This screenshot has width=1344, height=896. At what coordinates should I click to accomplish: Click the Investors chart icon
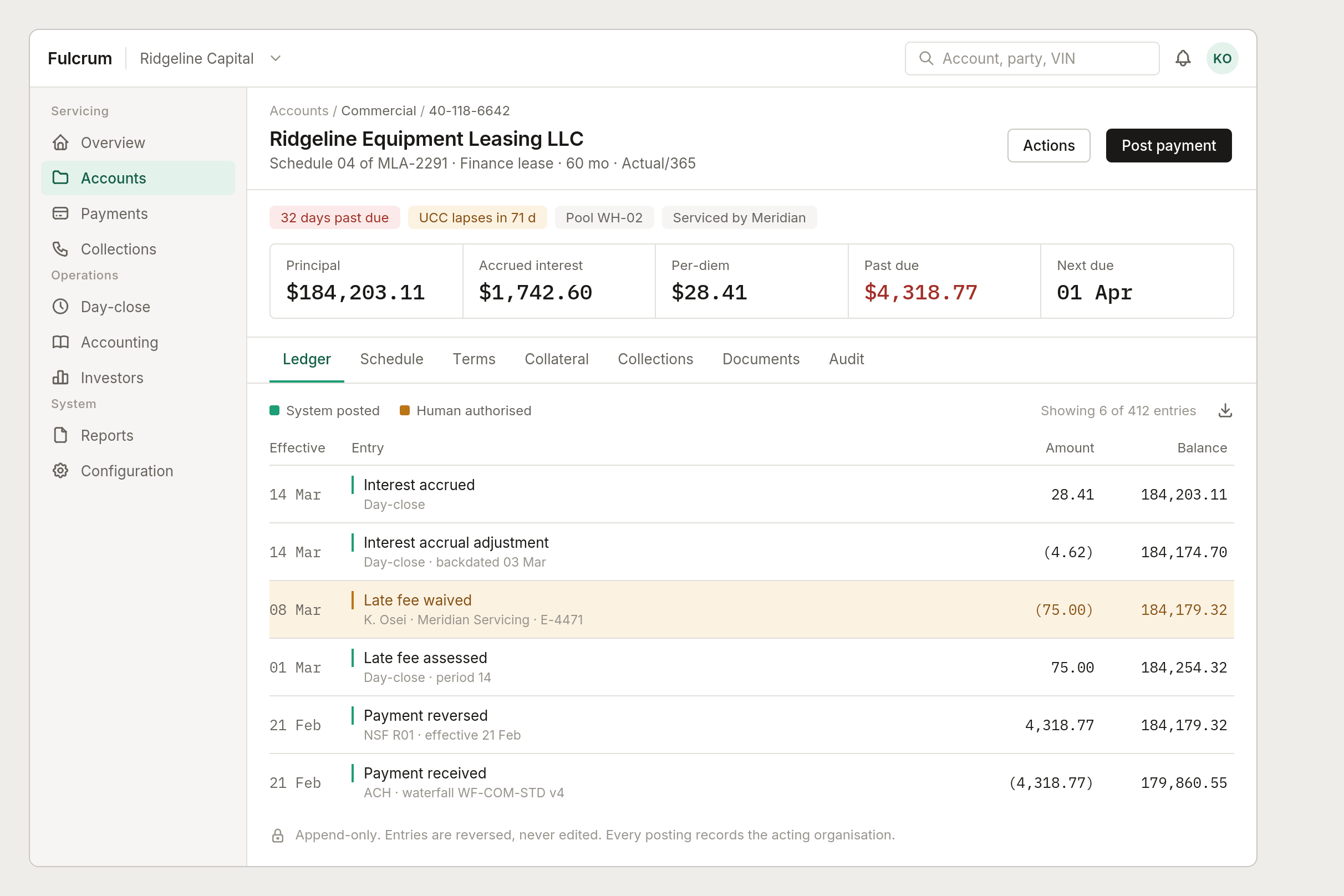tap(60, 377)
